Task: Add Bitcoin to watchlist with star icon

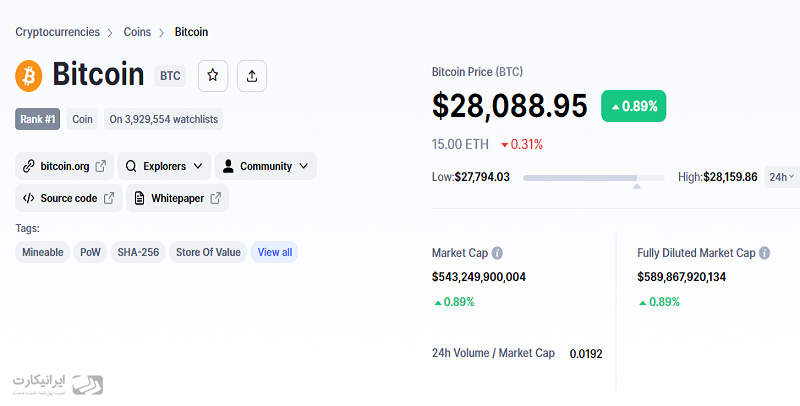Action: click(213, 76)
